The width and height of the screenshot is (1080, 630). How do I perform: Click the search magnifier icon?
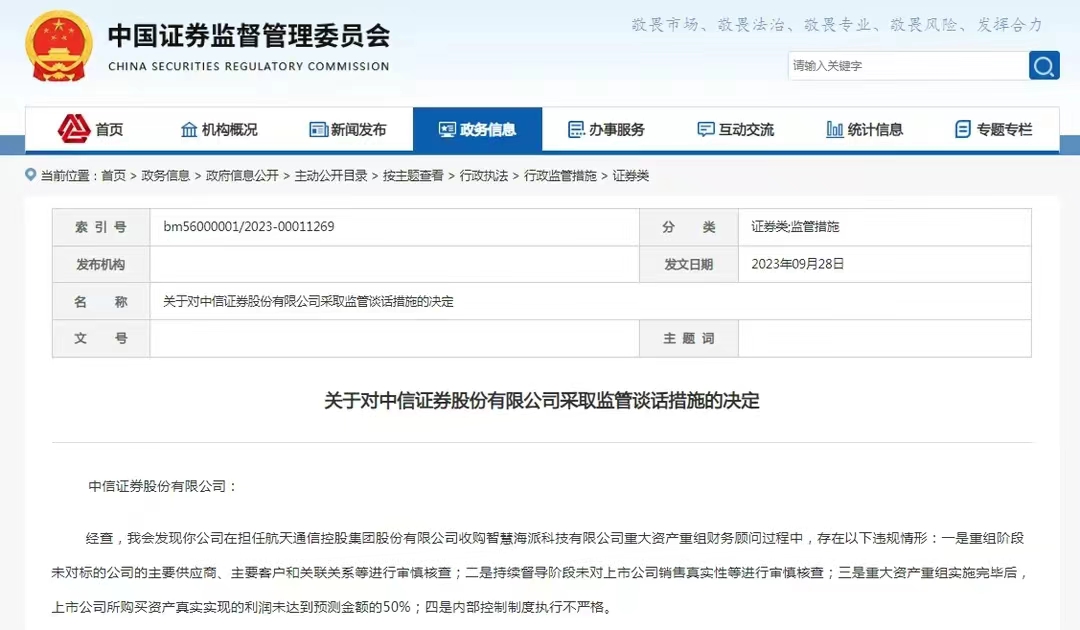[x=1043, y=65]
